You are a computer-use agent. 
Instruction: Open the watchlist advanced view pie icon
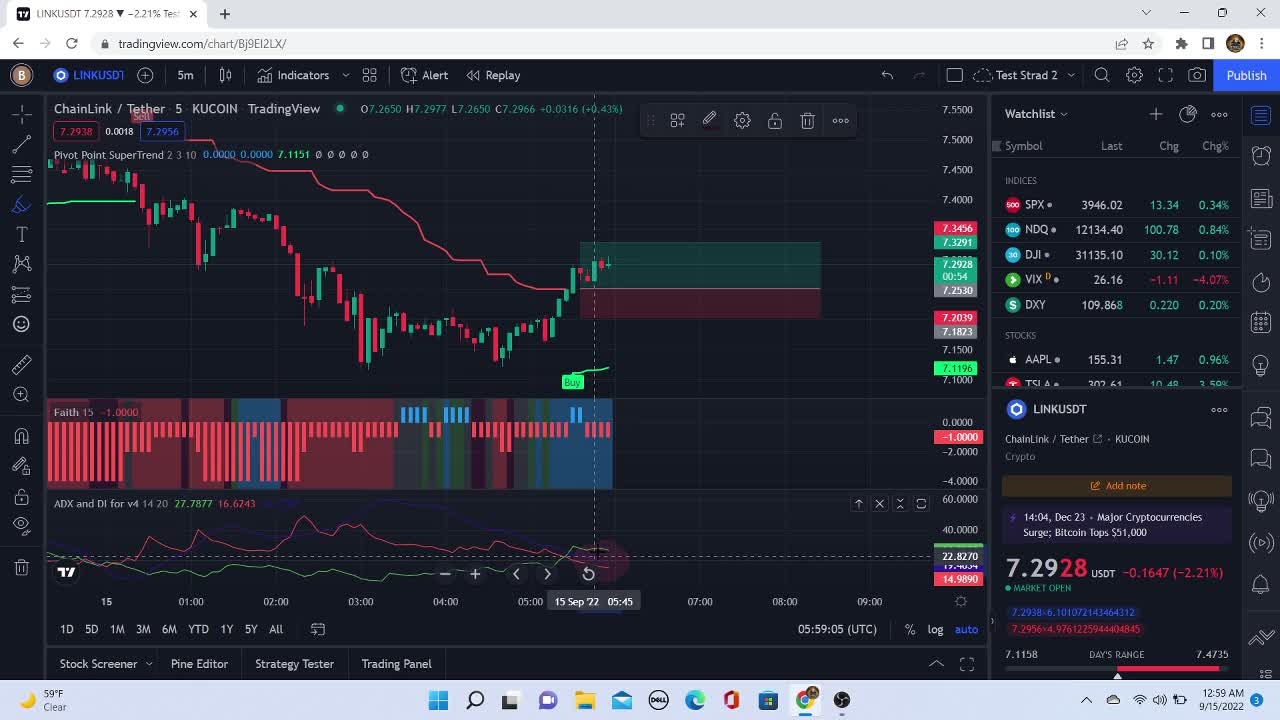1188,114
